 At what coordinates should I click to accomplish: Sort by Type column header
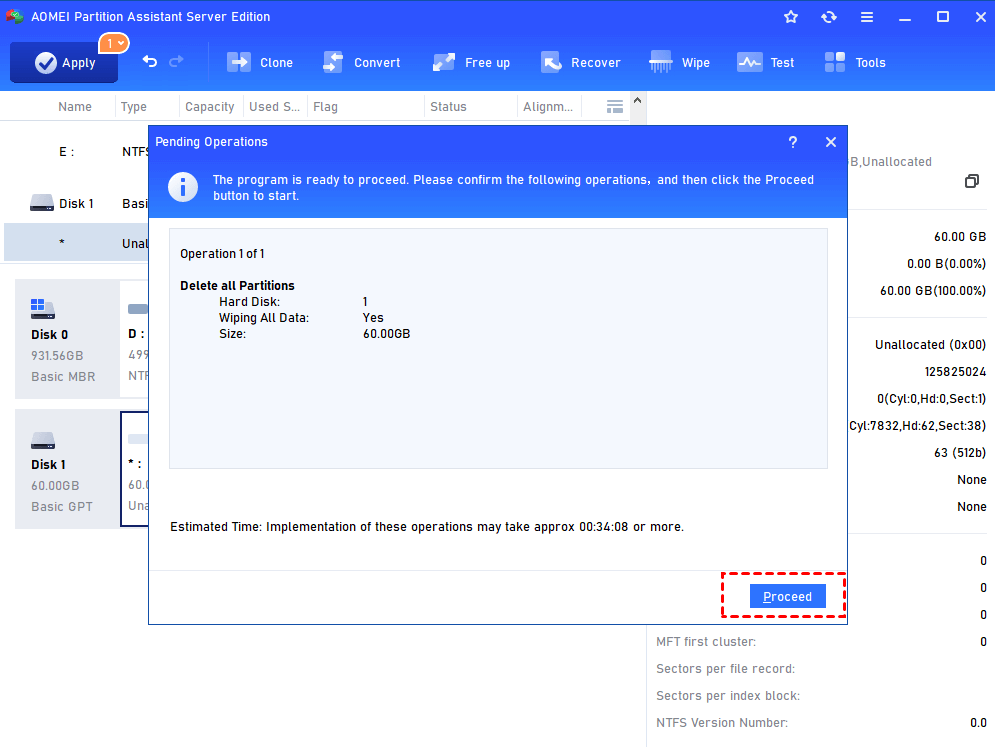[134, 107]
